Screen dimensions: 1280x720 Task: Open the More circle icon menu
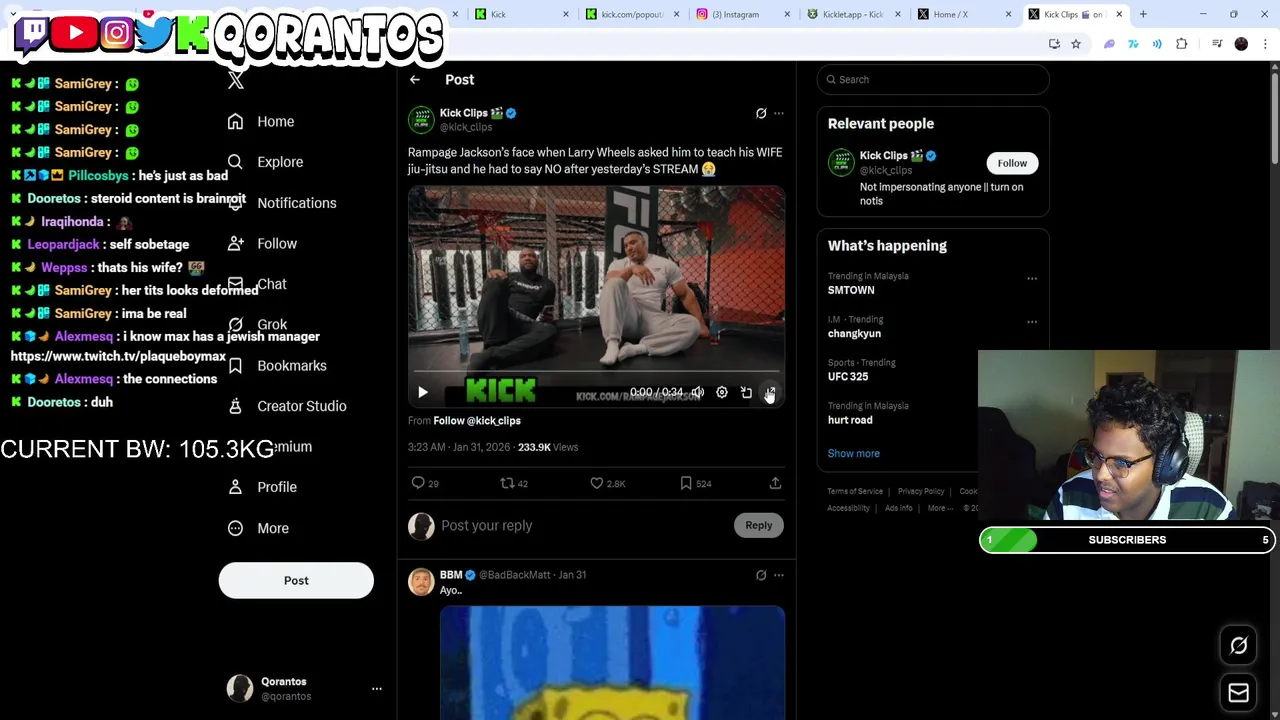[235, 528]
